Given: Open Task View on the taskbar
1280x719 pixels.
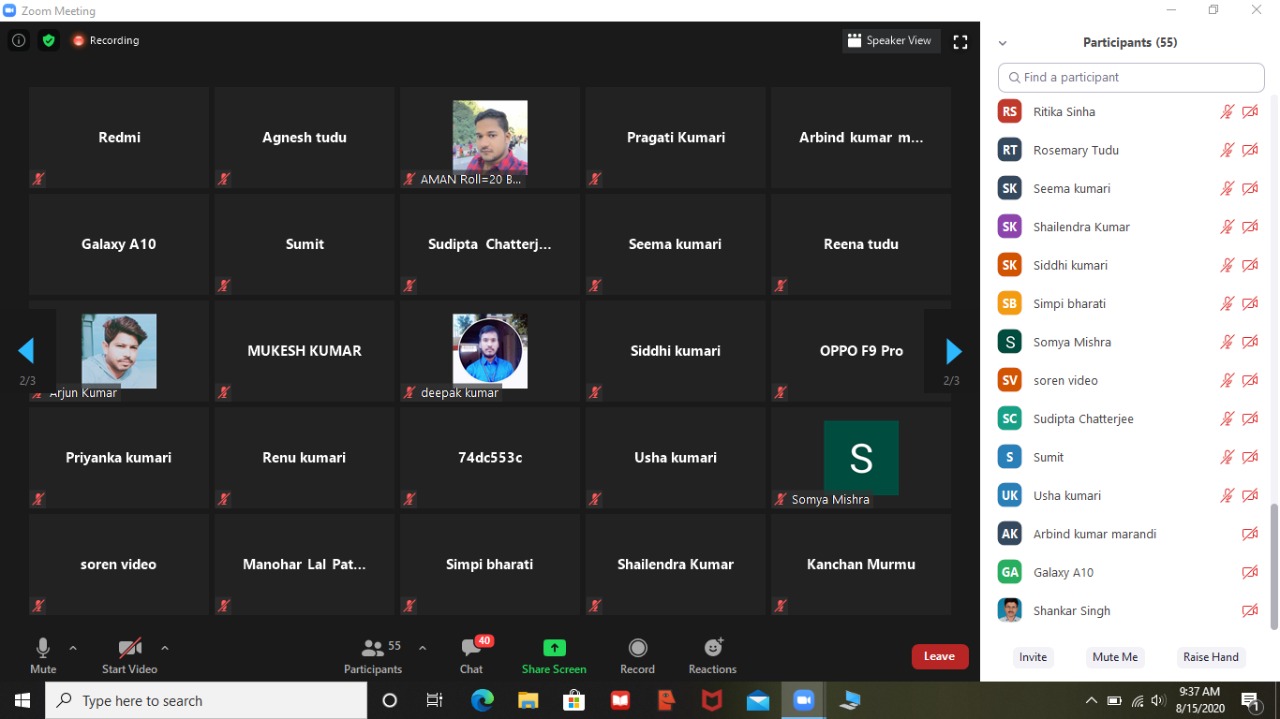Looking at the screenshot, I should (x=435, y=700).
